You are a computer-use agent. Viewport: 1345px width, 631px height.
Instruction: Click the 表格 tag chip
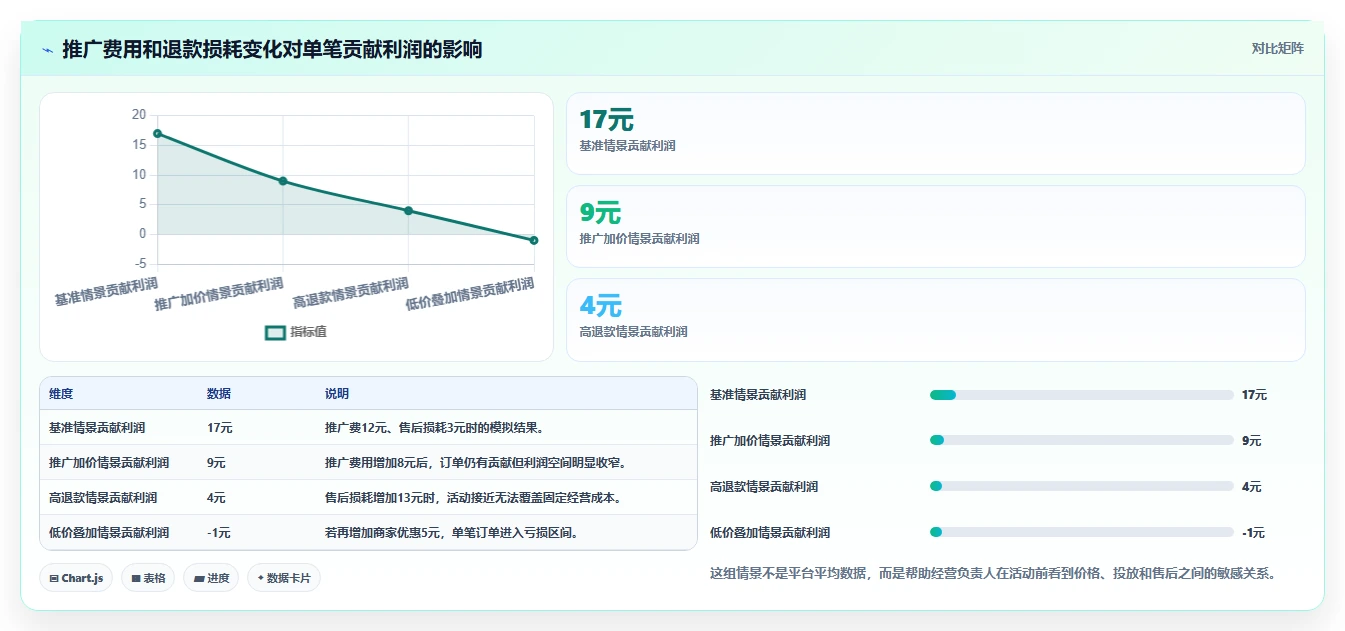pyautogui.click(x=148, y=578)
